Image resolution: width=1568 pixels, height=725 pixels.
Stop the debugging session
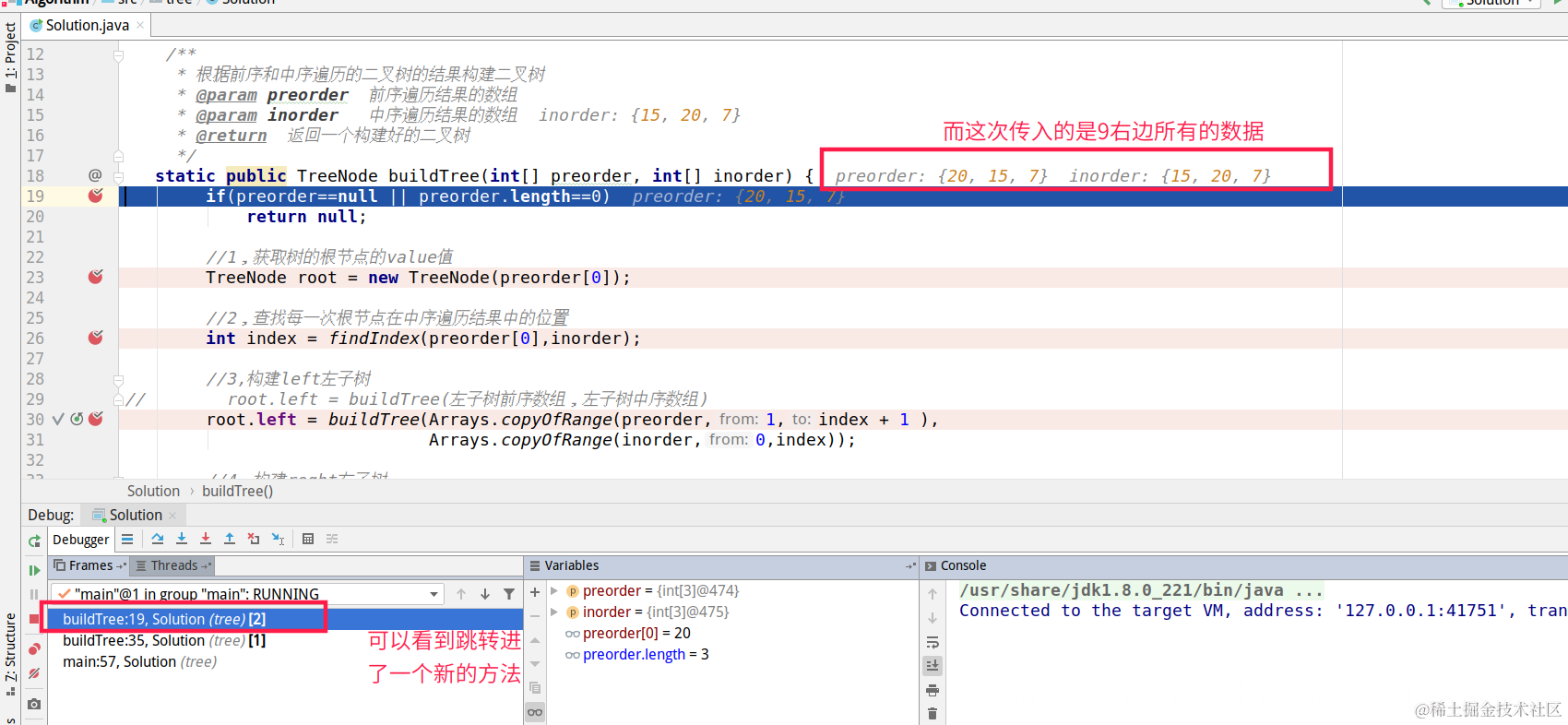pos(34,619)
